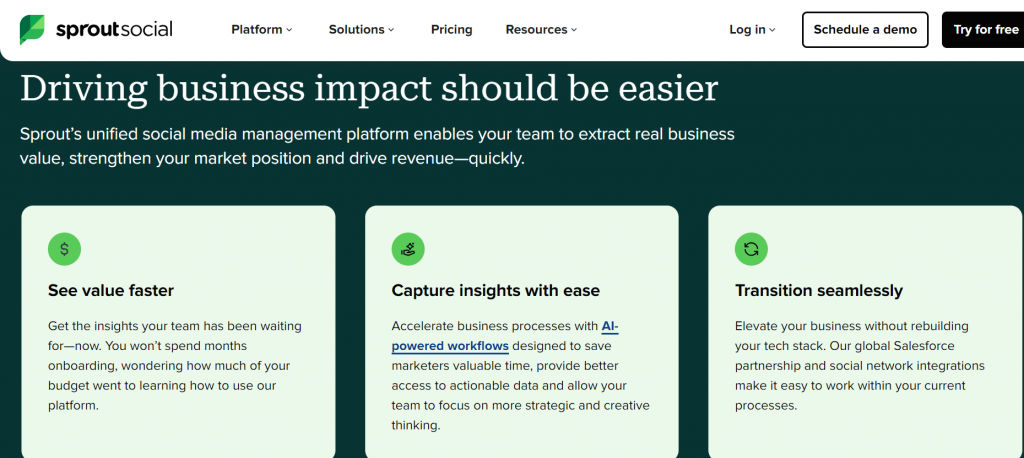Expand the Platform dropdown chevron
This screenshot has width=1024, height=458.
pos(290,30)
